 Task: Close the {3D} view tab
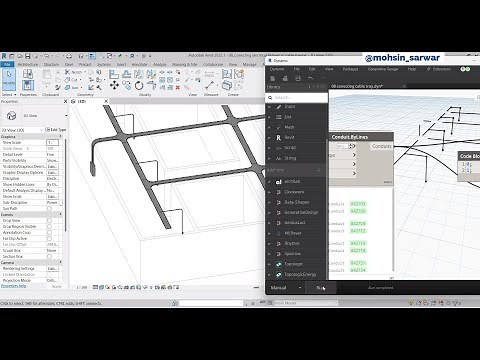(x=106, y=101)
